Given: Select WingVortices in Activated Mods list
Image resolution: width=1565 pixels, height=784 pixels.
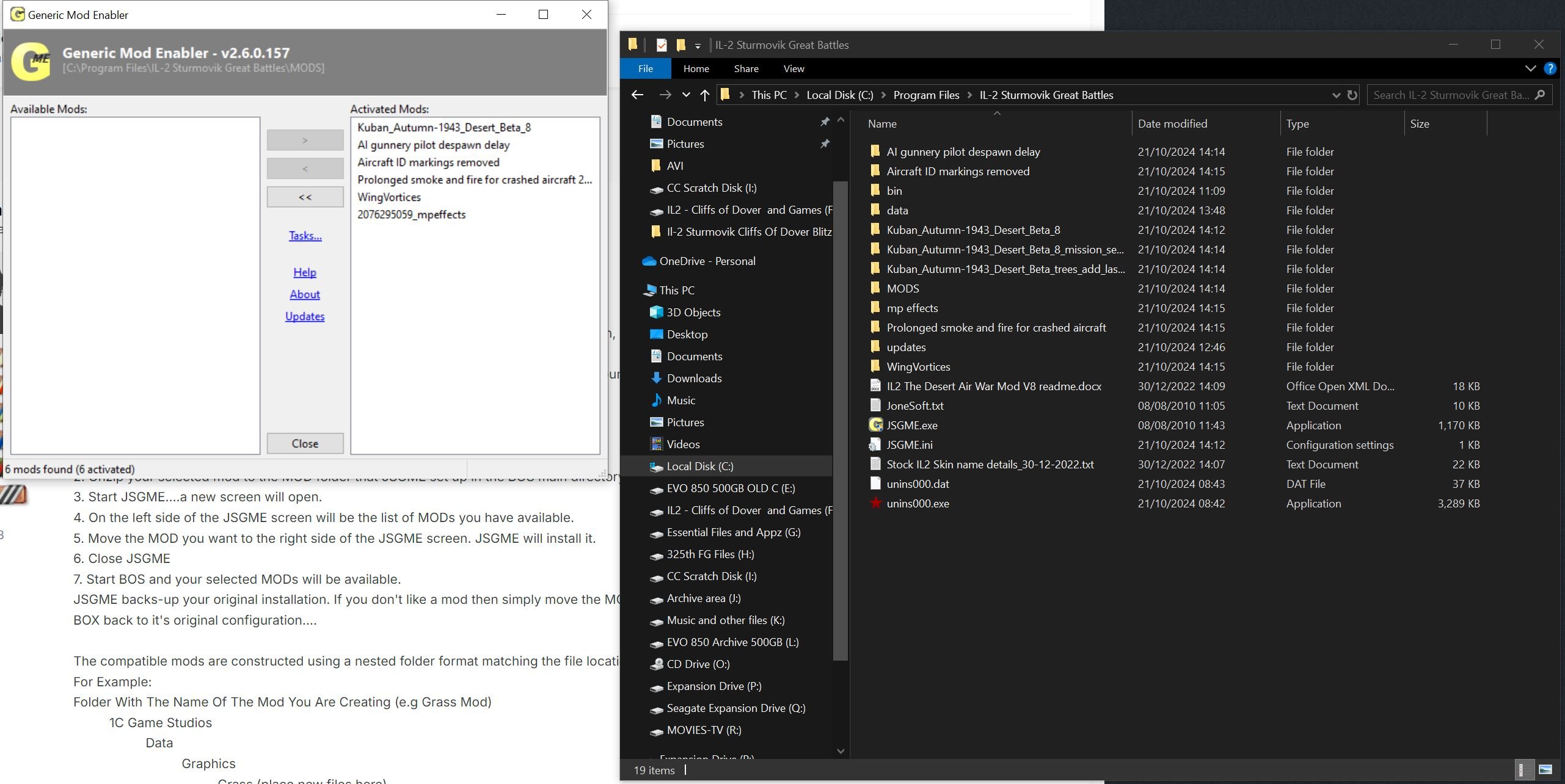Looking at the screenshot, I should [x=389, y=197].
